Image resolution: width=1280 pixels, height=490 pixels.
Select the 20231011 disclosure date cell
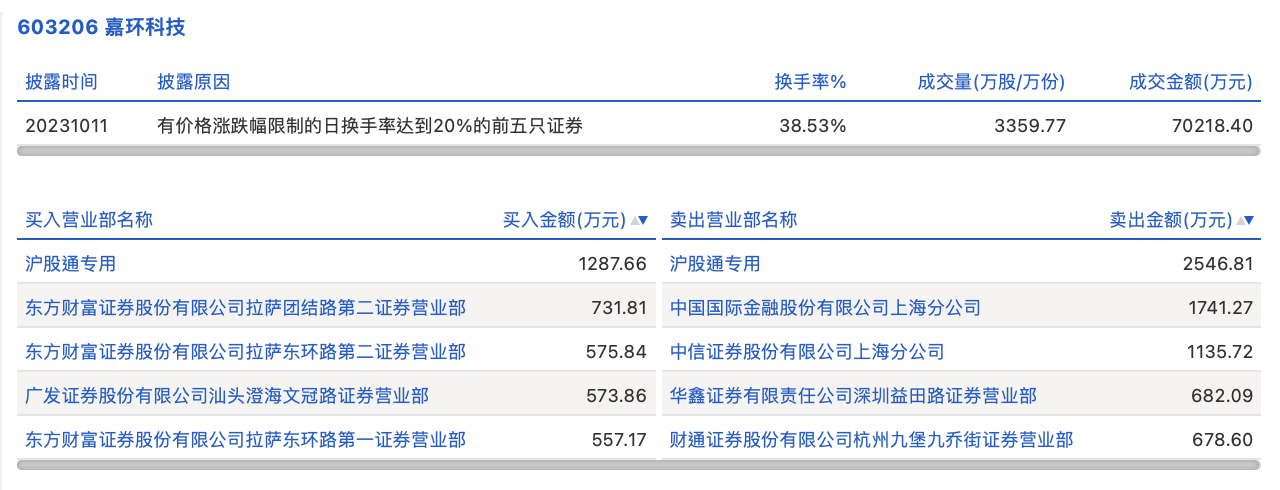tap(66, 126)
